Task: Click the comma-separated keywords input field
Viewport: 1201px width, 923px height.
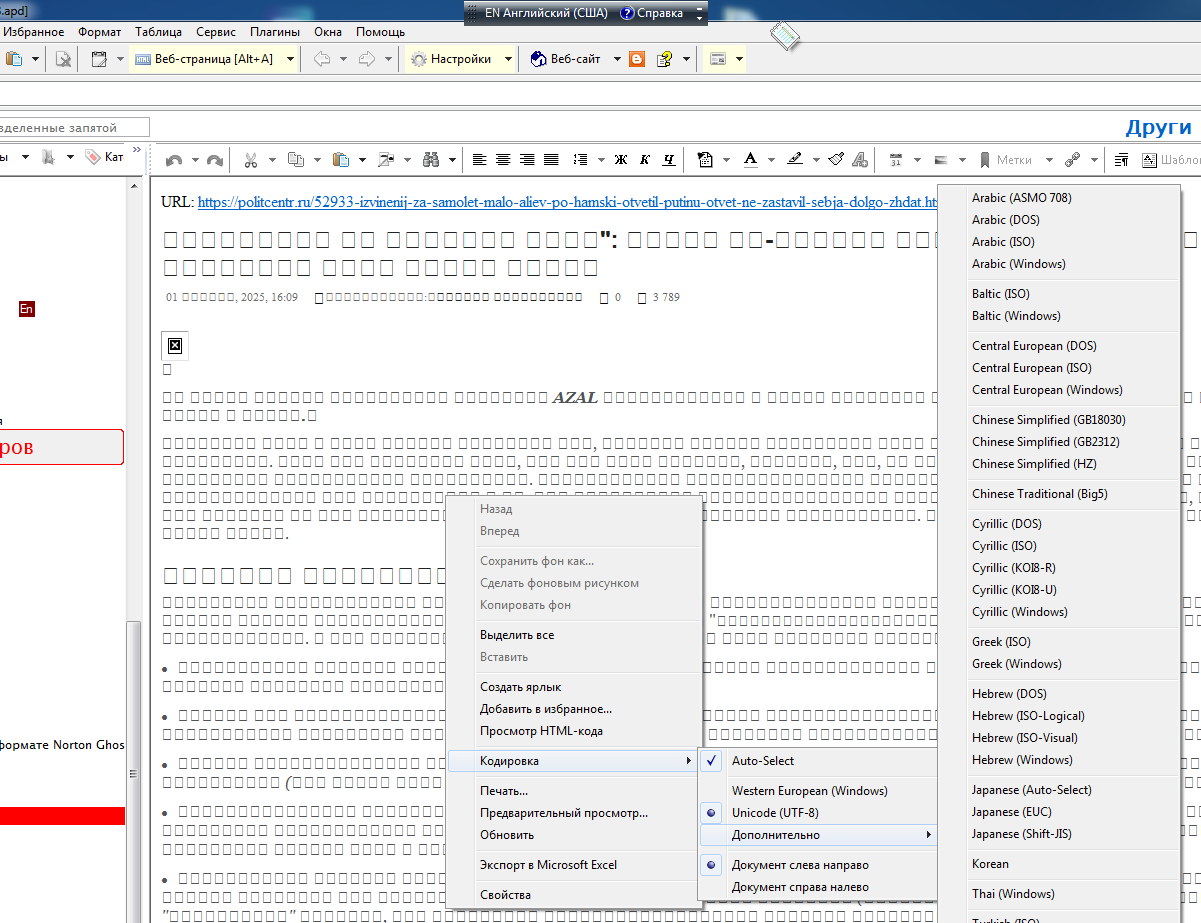Action: pos(74,127)
